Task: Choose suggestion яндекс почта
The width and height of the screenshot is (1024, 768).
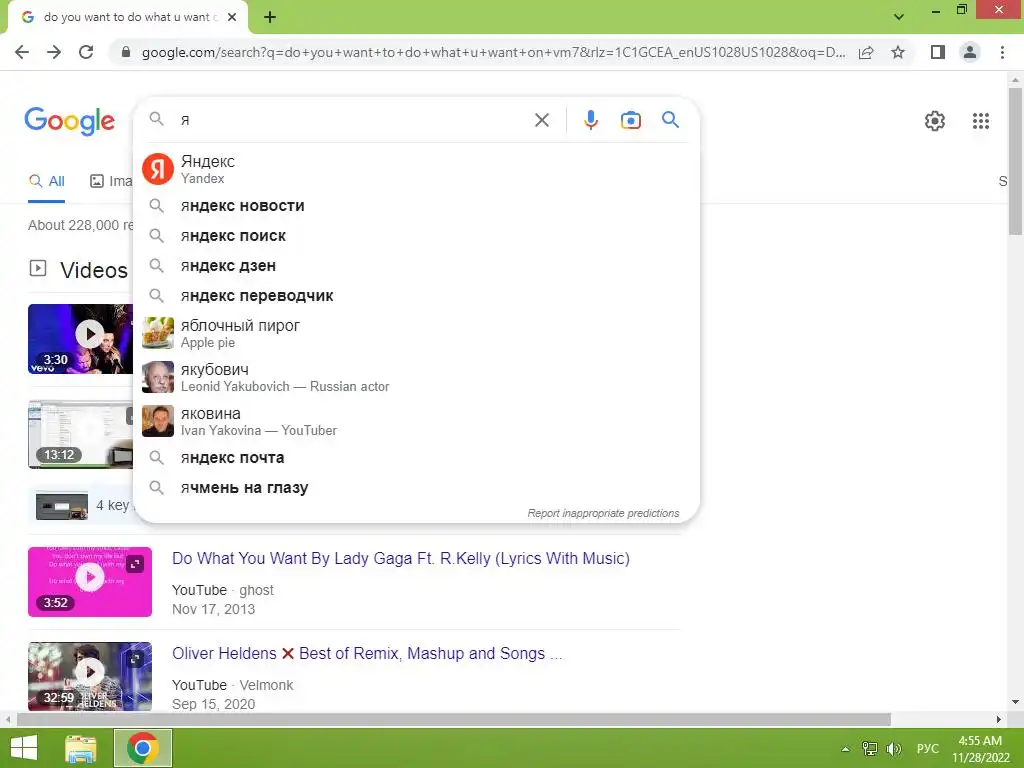Action: 417,458
